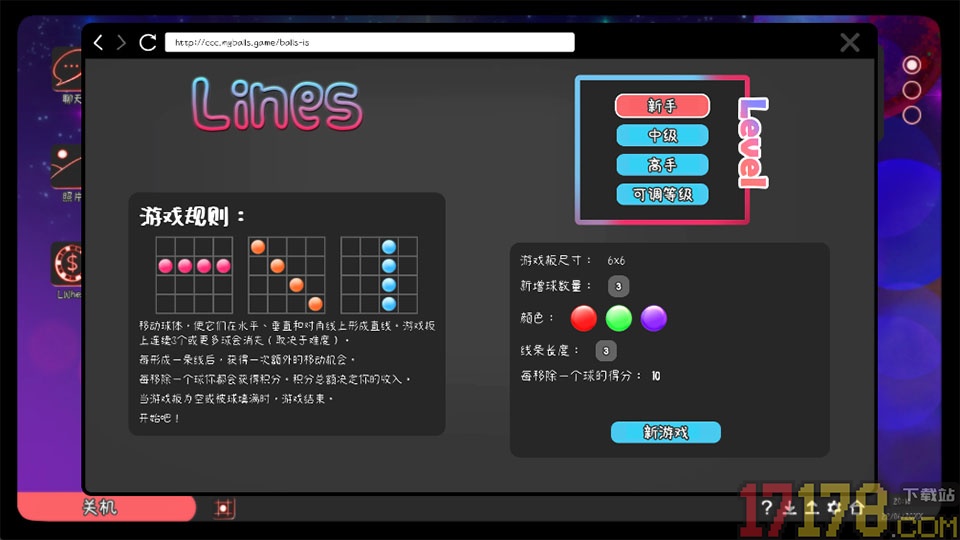Click the red color ball
This screenshot has width=960, height=540.
coord(583,318)
